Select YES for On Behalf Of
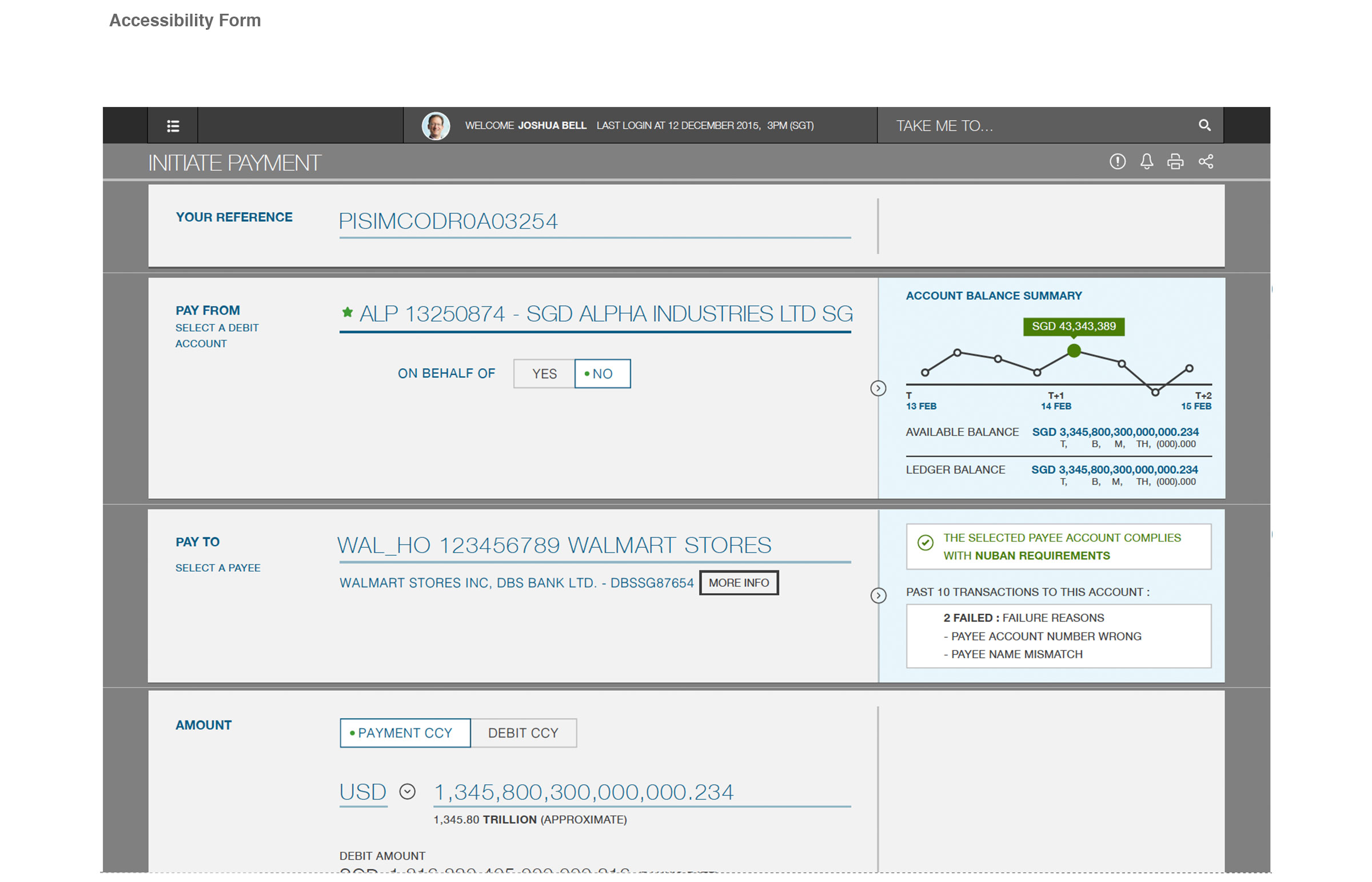 coord(544,373)
